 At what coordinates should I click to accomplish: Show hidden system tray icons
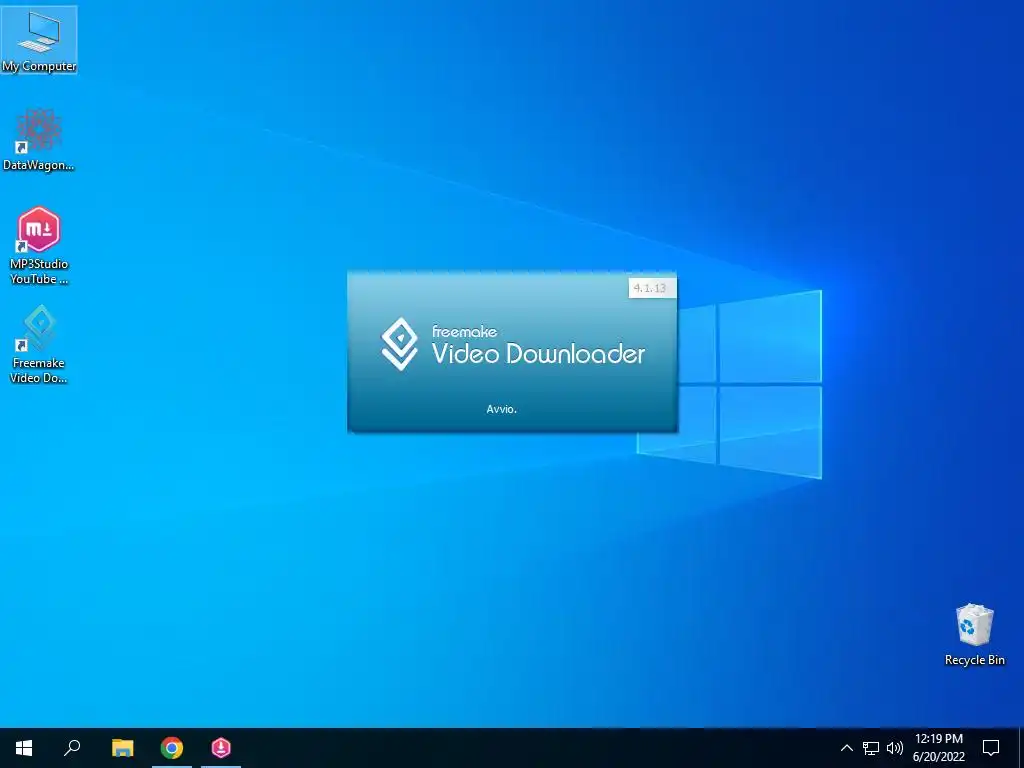846,748
